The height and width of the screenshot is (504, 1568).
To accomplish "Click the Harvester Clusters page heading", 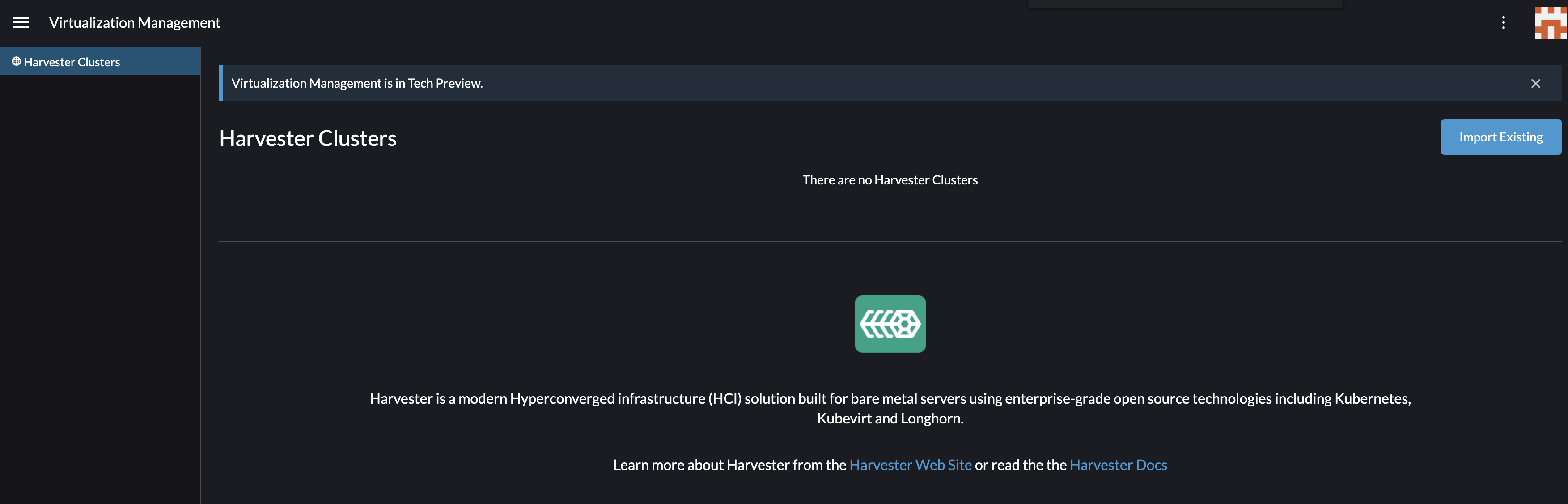I will pyautogui.click(x=308, y=138).
